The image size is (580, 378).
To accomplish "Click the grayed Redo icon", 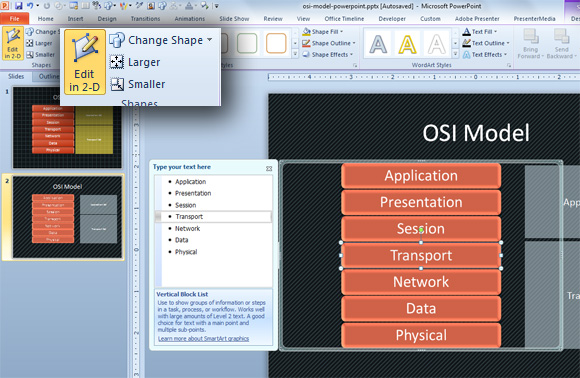I will click(47, 6).
